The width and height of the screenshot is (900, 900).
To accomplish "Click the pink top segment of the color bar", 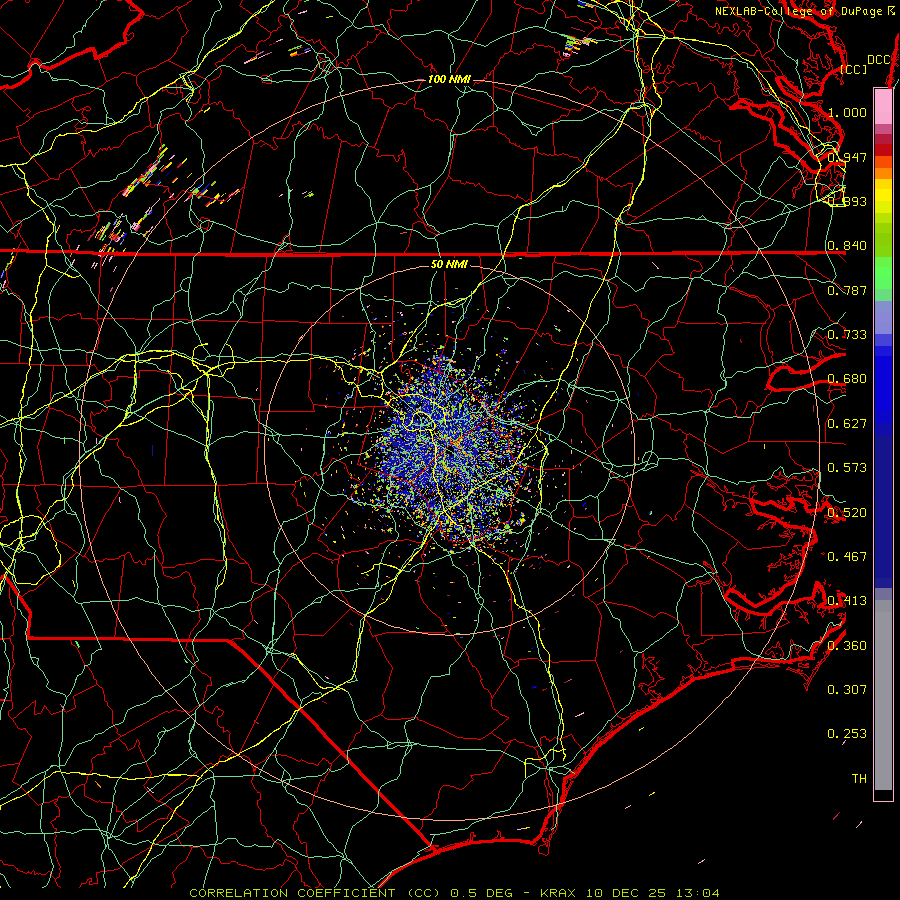I will [x=883, y=106].
